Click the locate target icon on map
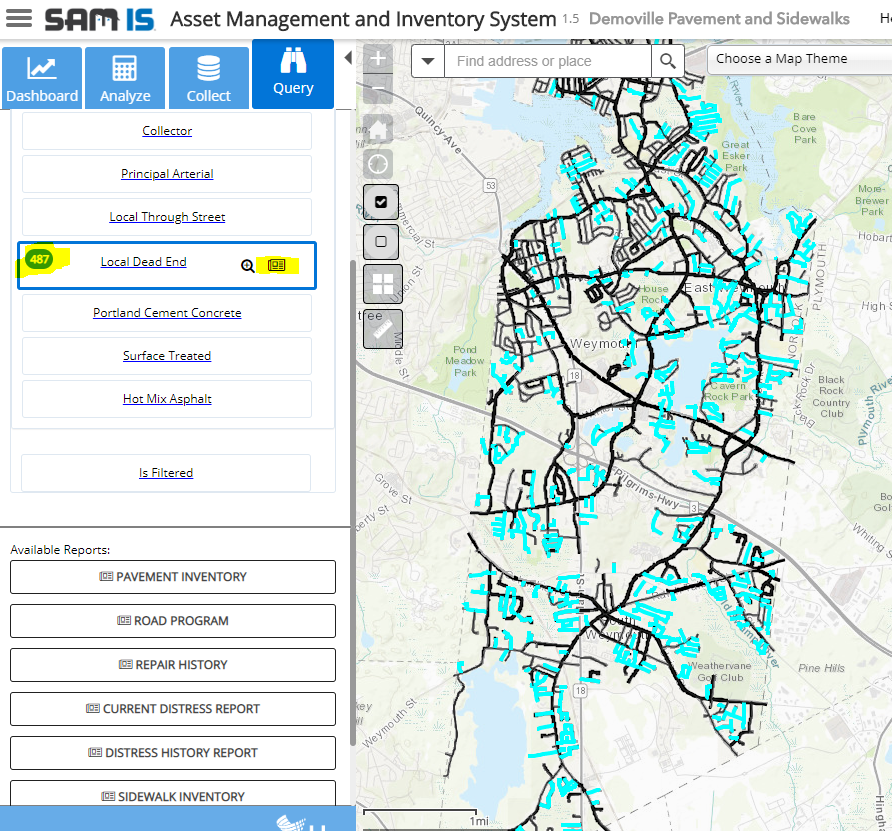892x831 pixels. [379, 164]
